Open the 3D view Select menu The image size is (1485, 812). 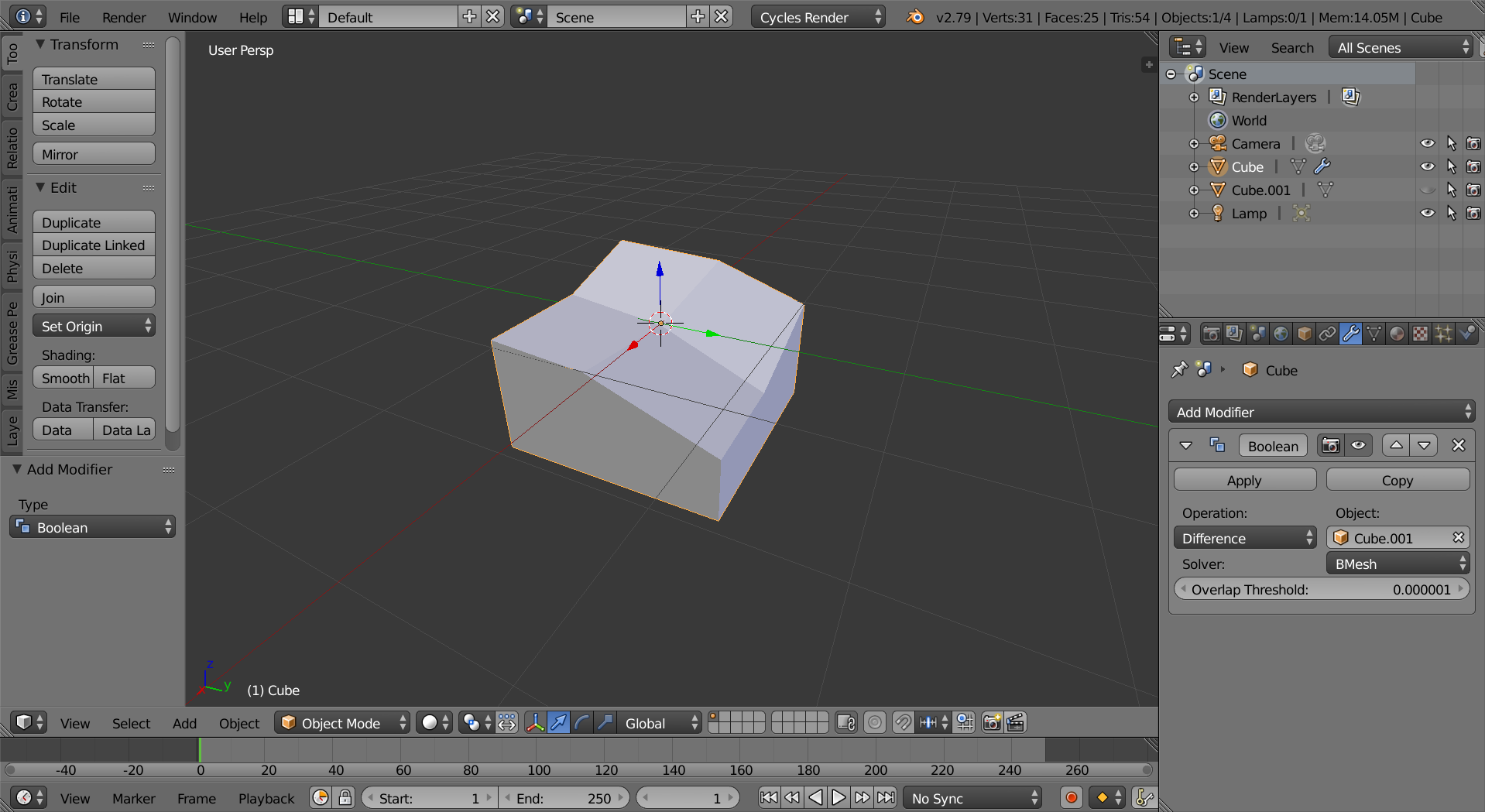[131, 723]
